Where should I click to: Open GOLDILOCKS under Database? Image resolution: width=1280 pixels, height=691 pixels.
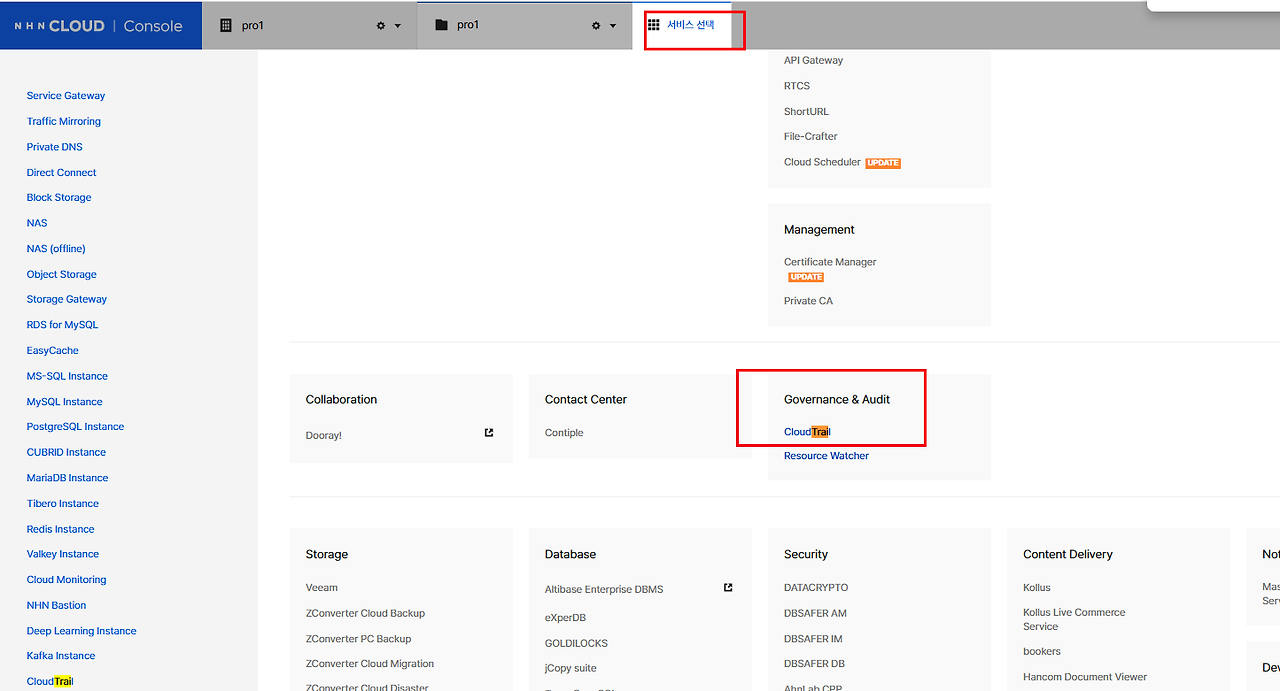(x=576, y=643)
